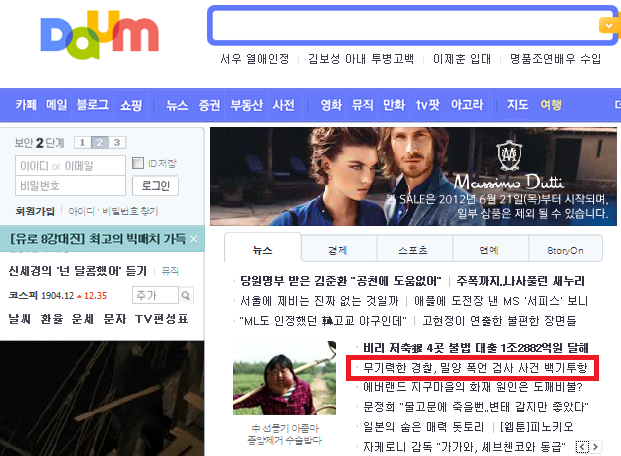Set security level to 2

click(x=99, y=142)
